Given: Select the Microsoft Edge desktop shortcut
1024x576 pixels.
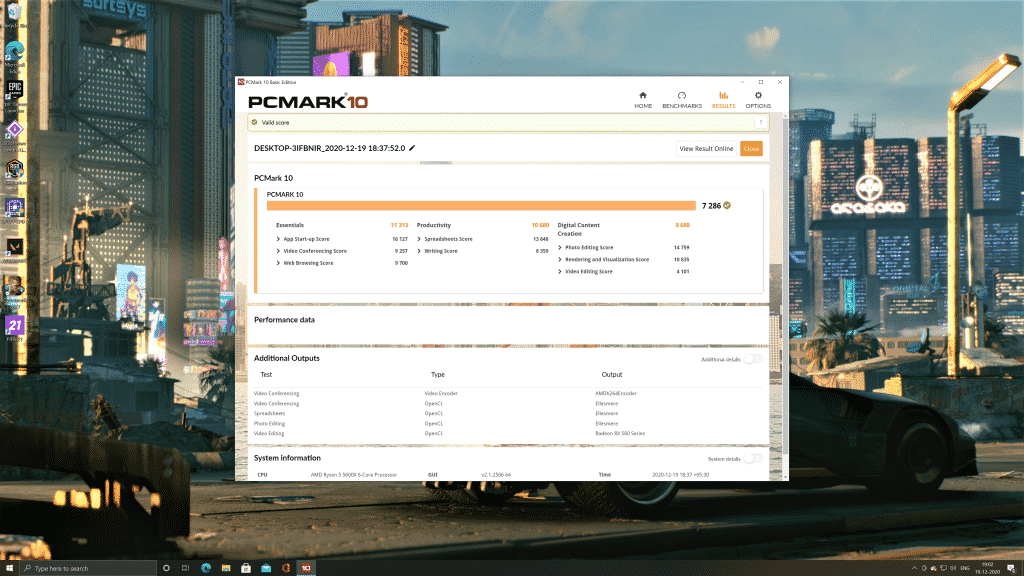Looking at the screenshot, I should tap(14, 56).
